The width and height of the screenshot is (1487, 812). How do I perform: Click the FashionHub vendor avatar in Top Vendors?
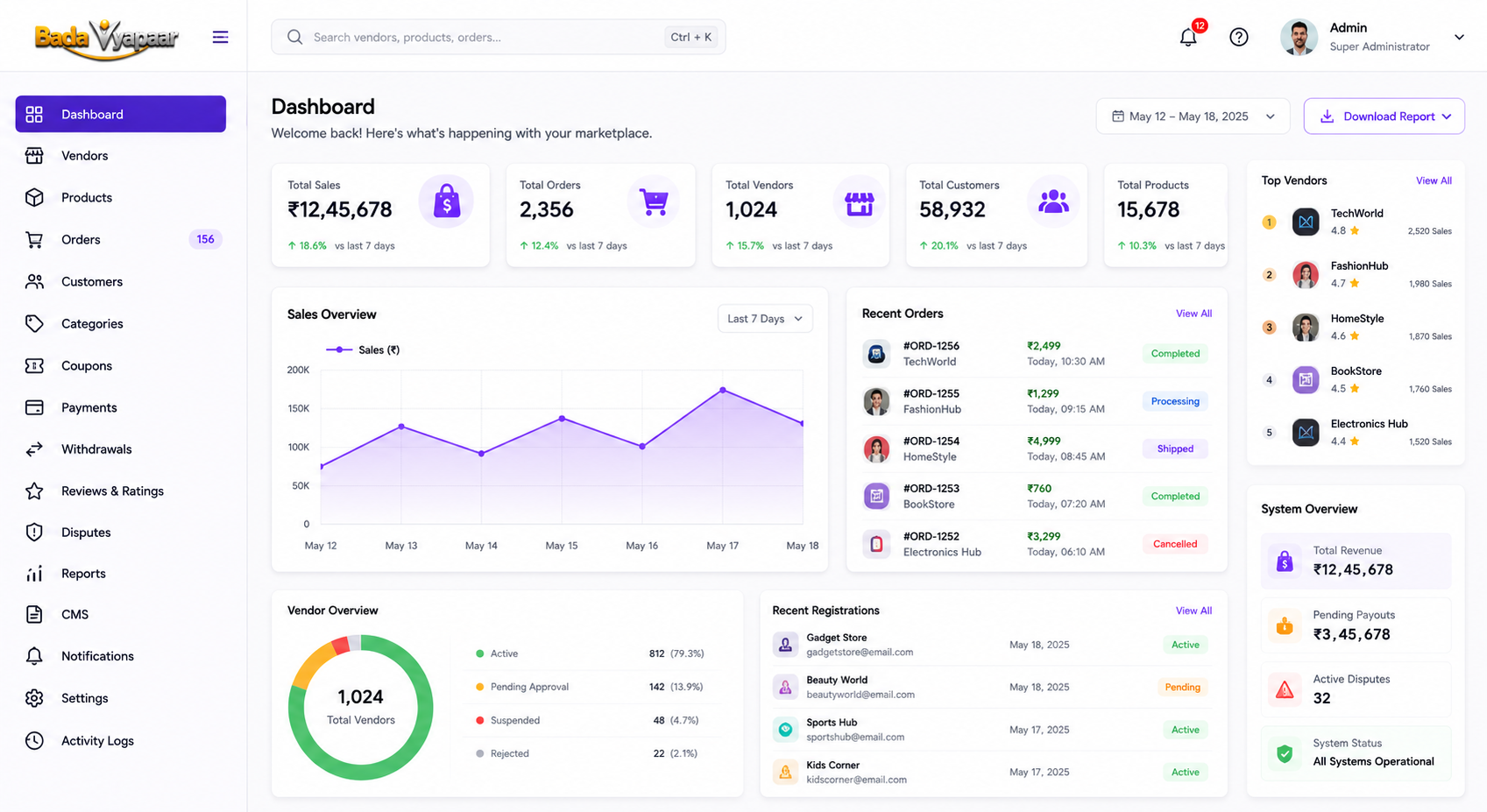coord(1306,275)
